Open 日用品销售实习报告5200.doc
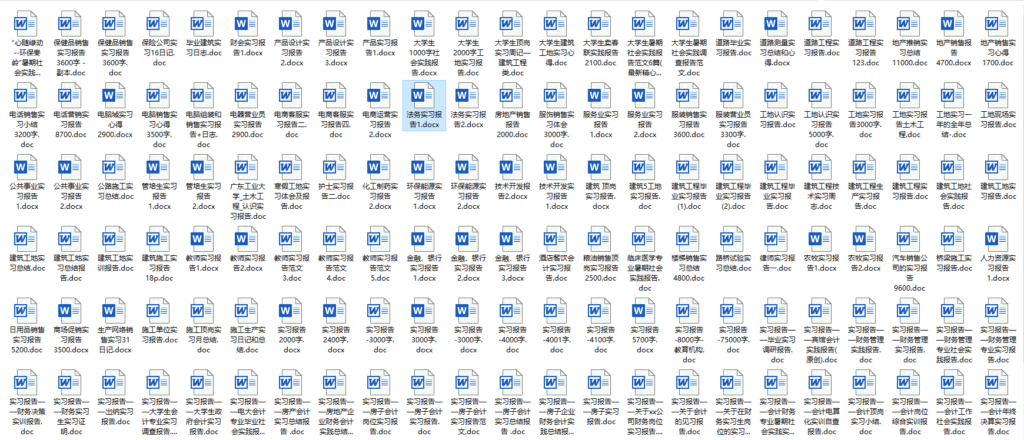Image resolution: width=1024 pixels, height=440 pixels. pos(22,311)
